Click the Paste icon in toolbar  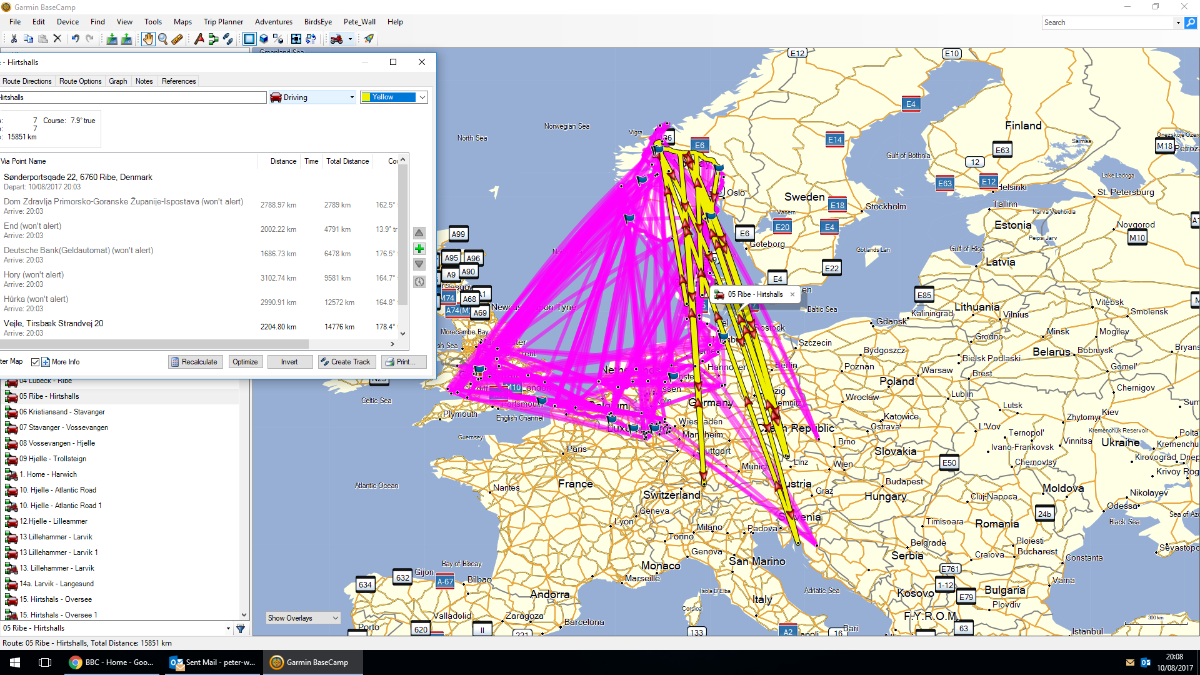coord(43,39)
